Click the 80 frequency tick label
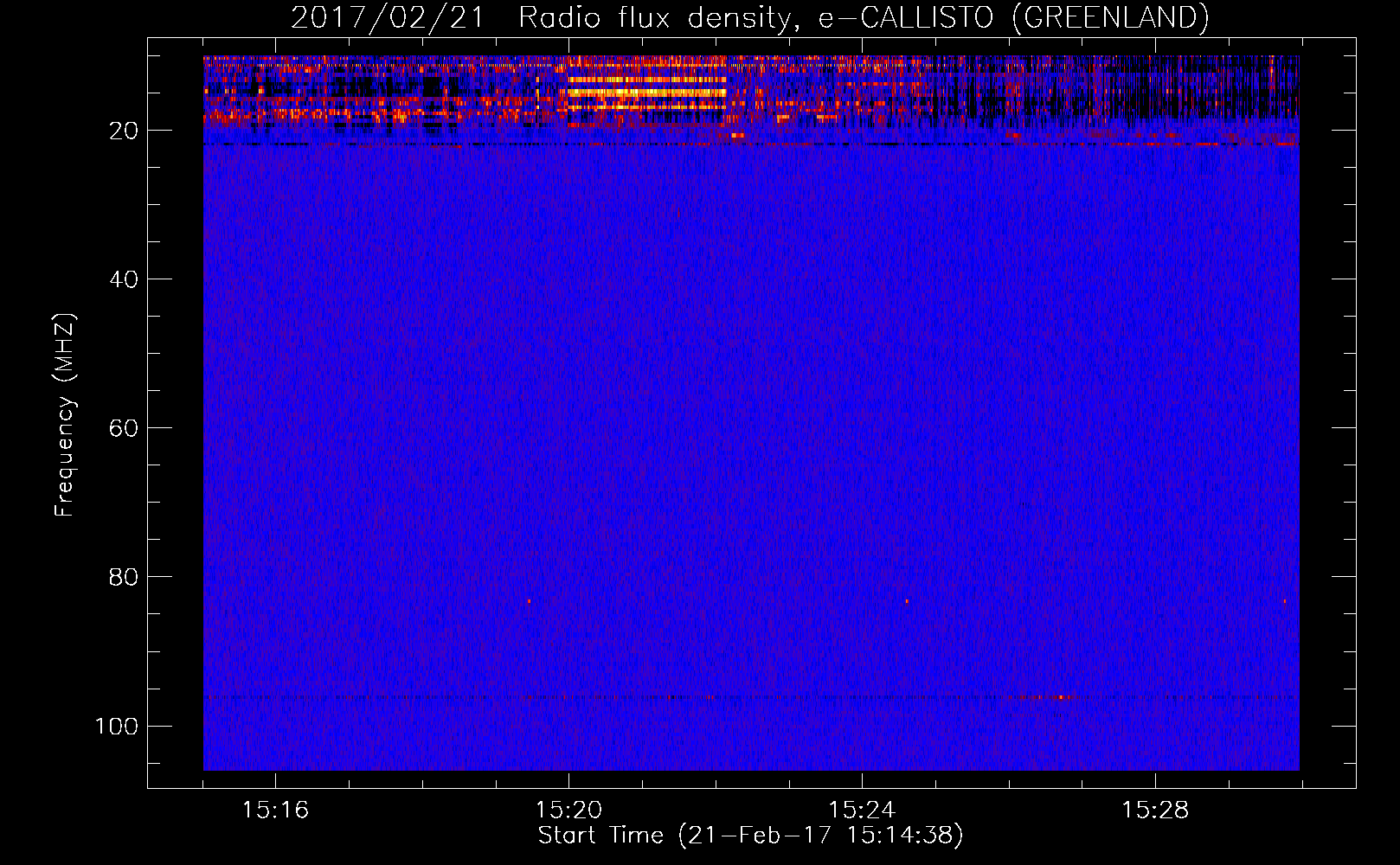This screenshot has height=865, width=1400. [x=124, y=577]
